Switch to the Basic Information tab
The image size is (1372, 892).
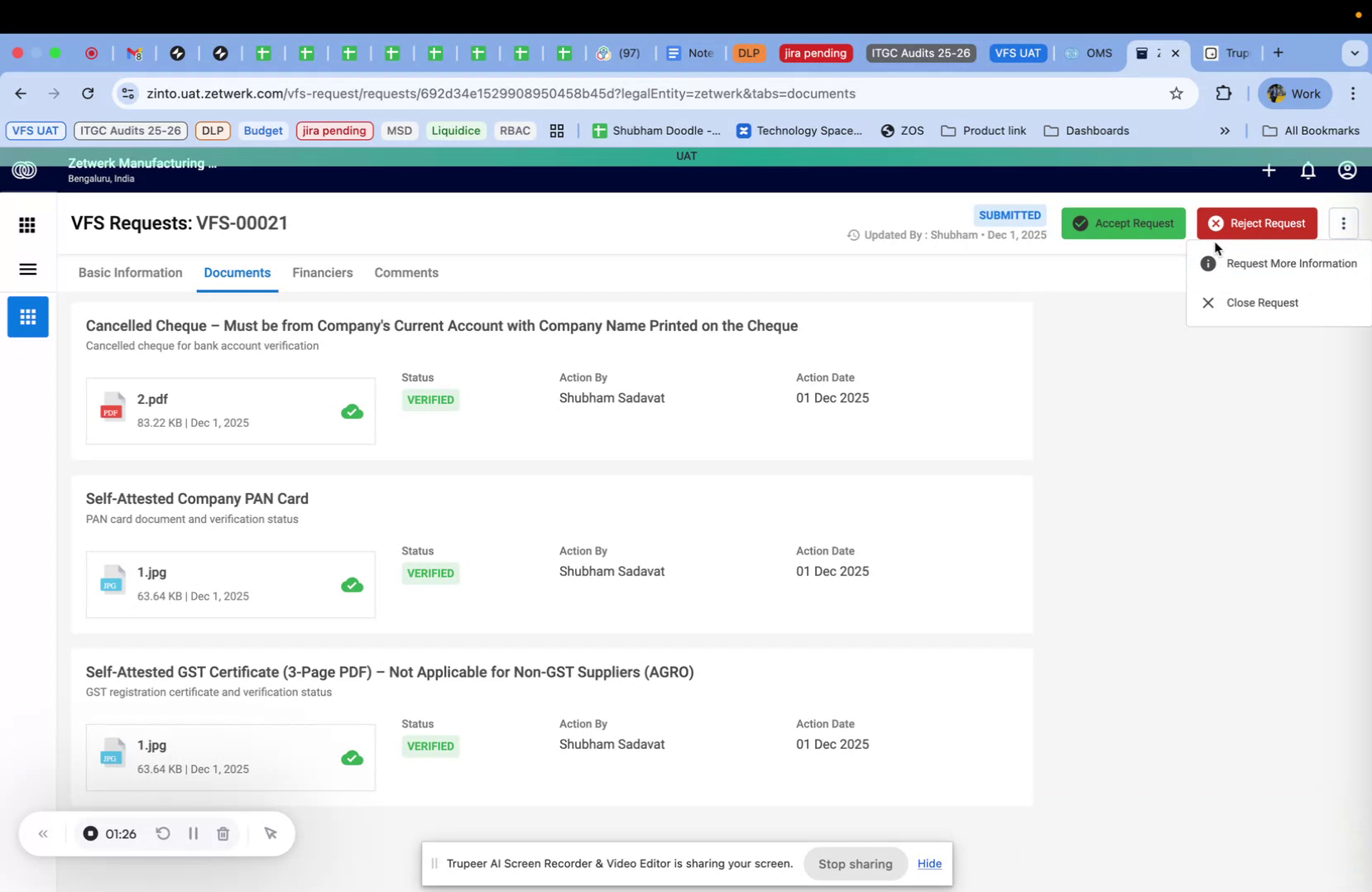(130, 272)
